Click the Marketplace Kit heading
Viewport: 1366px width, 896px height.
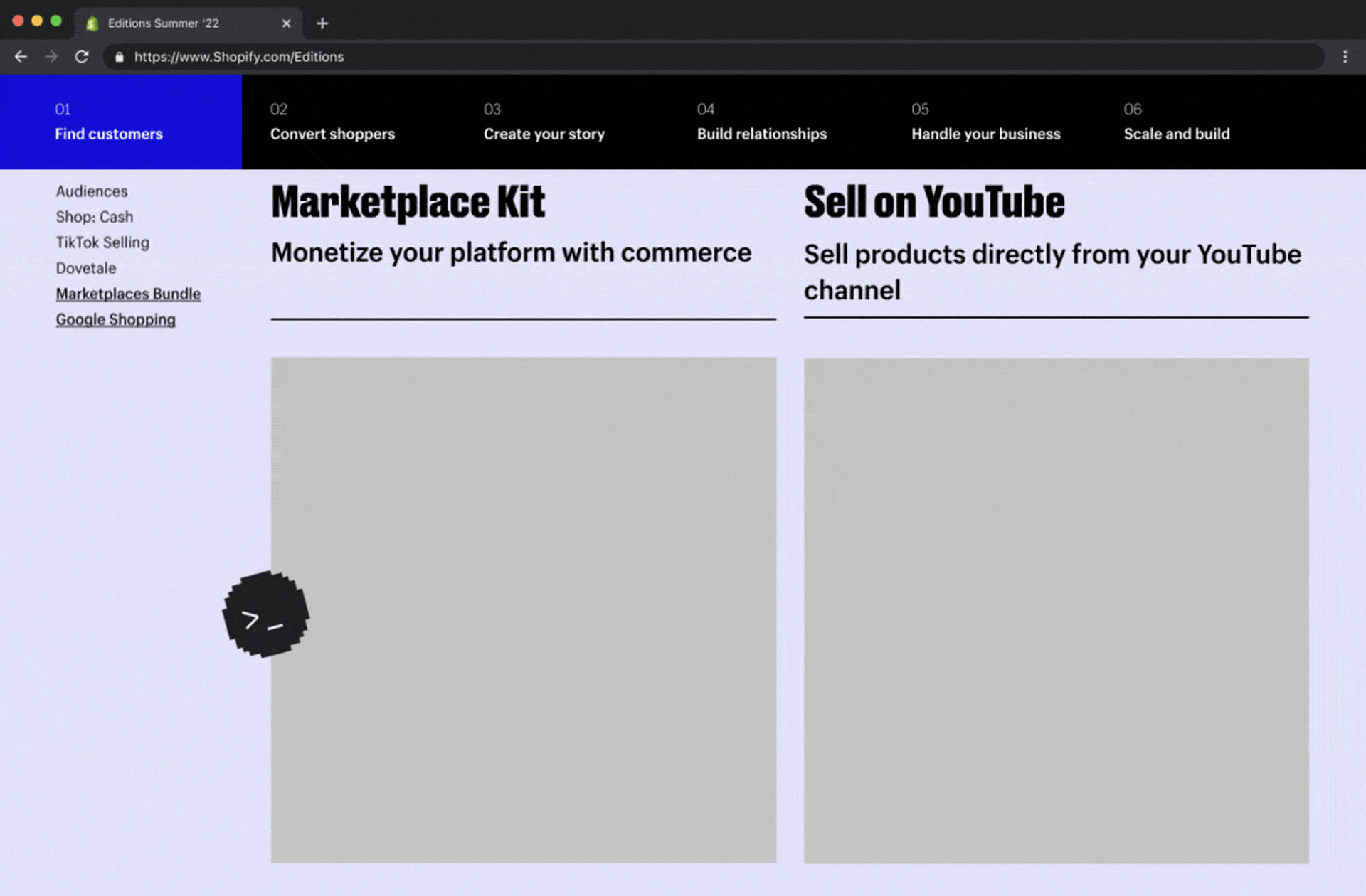point(408,202)
